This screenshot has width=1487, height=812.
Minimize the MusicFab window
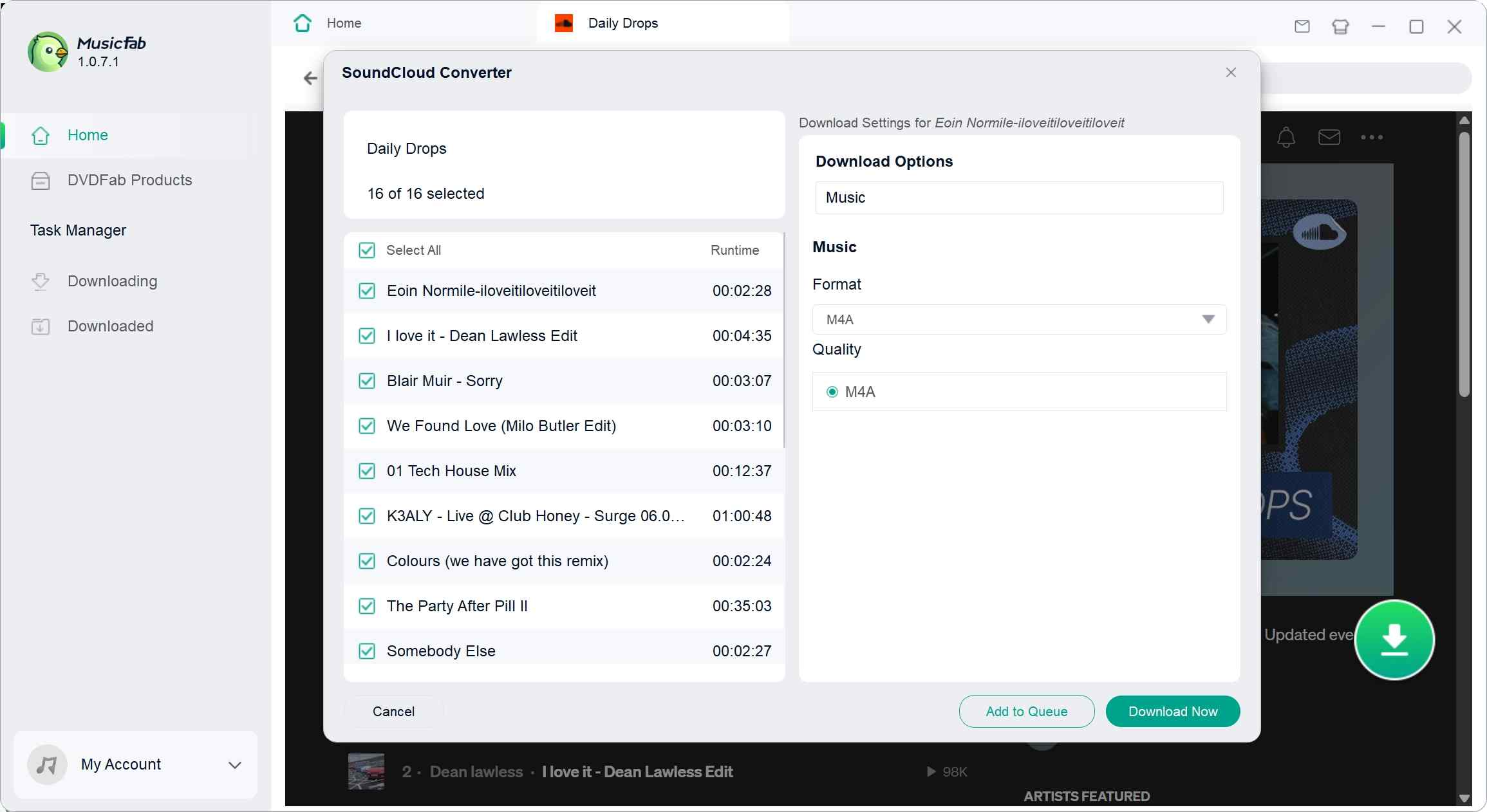(x=1378, y=26)
